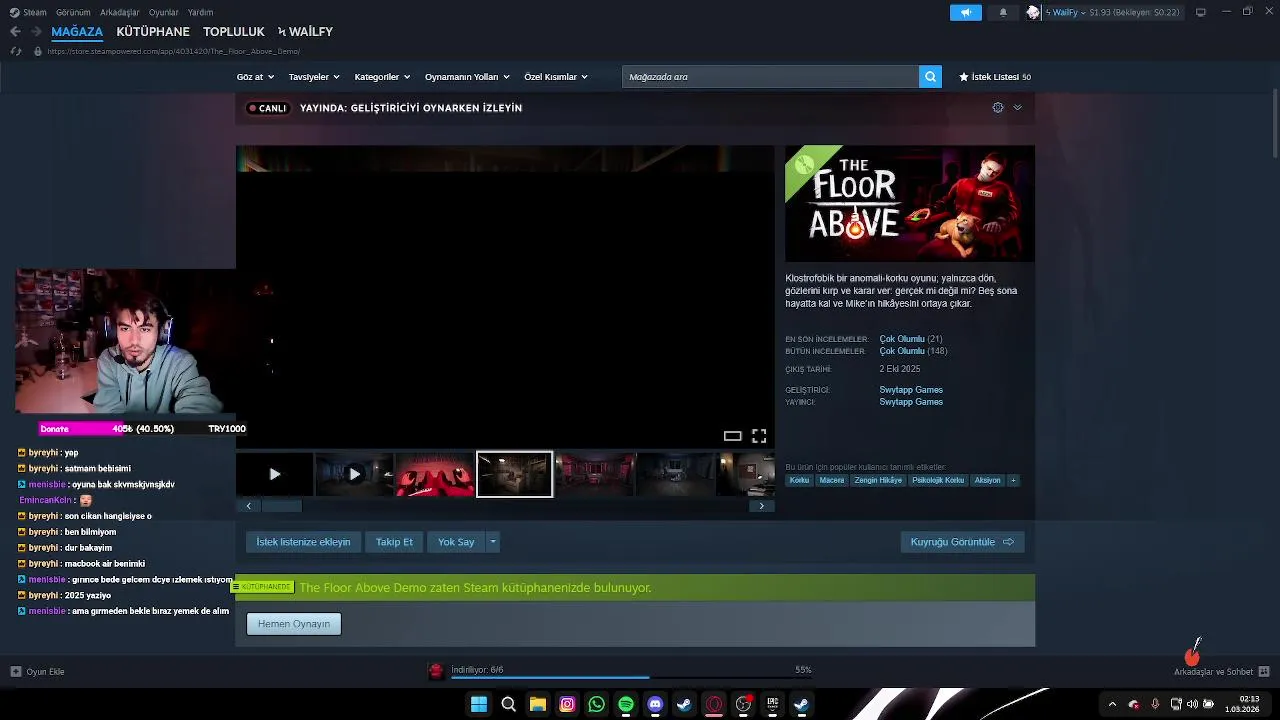This screenshot has width=1280, height=720.
Task: Click The Floor Above capsule image
Action: click(910, 204)
